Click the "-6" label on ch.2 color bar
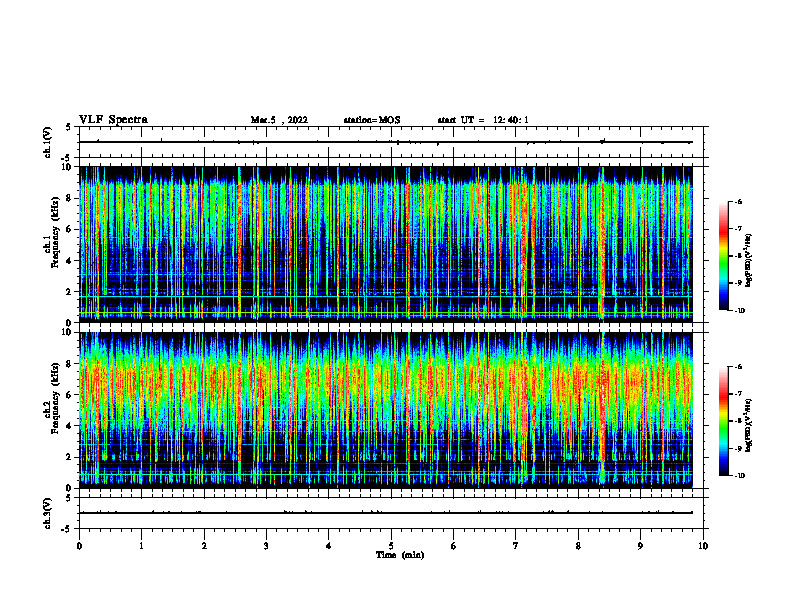The width and height of the screenshot is (792, 612). coord(737,367)
